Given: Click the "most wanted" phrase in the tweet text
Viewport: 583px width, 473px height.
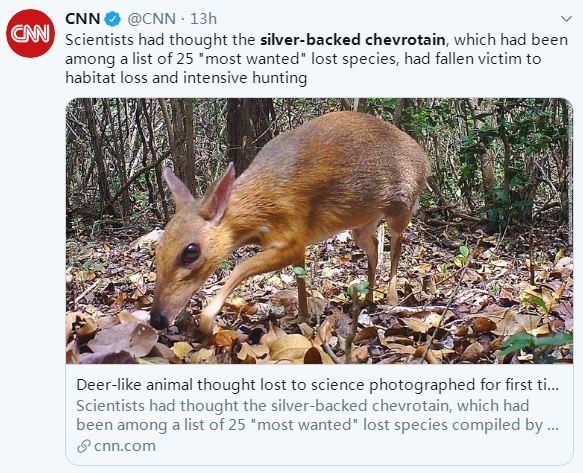Looking at the screenshot, I should click(252, 59).
